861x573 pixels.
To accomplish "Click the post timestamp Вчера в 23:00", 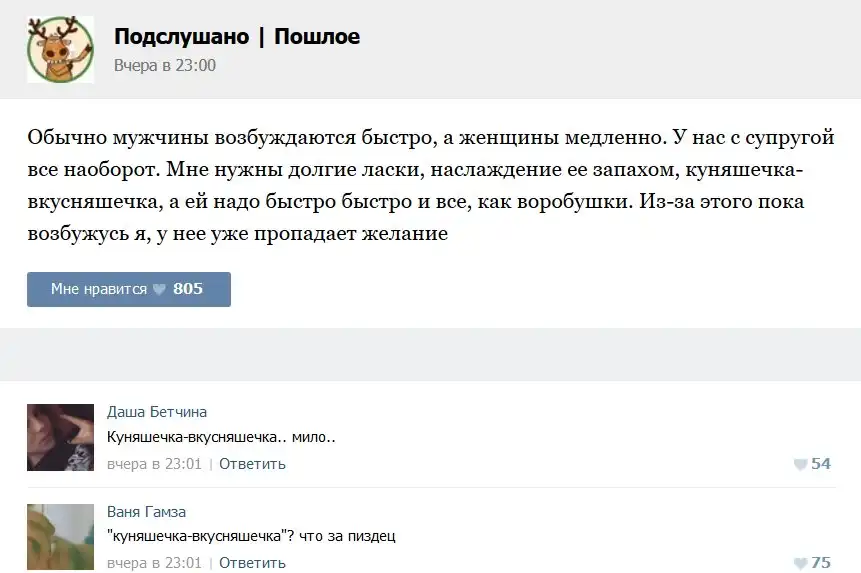I will (x=164, y=66).
